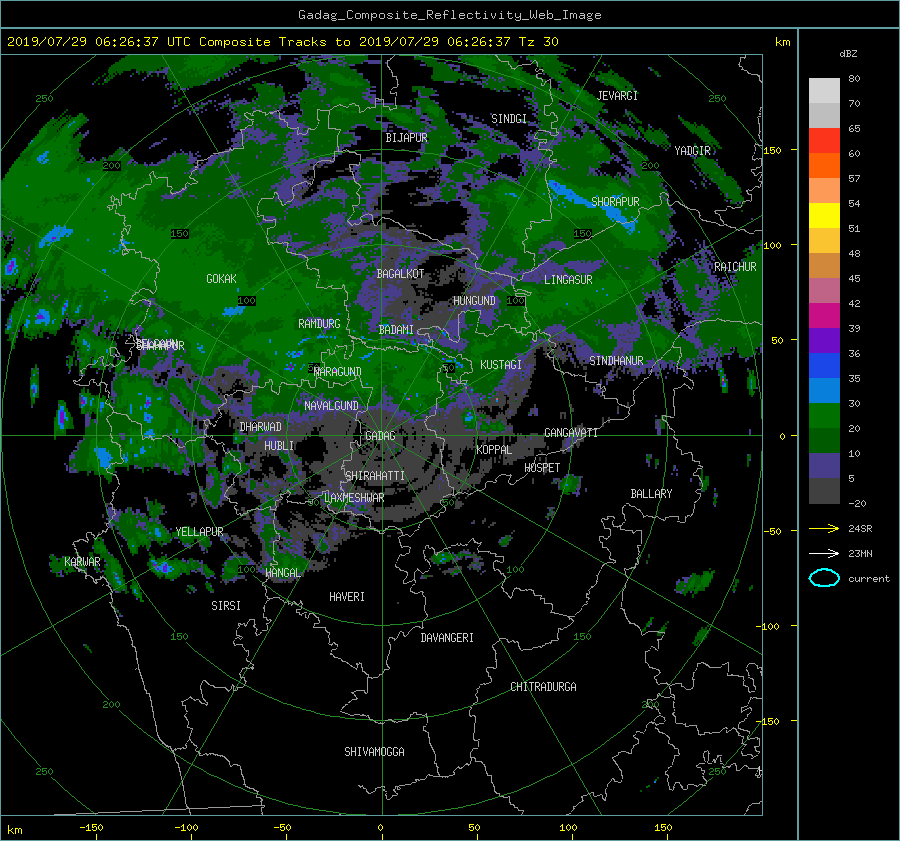Click the SIRSI city label

(226, 606)
